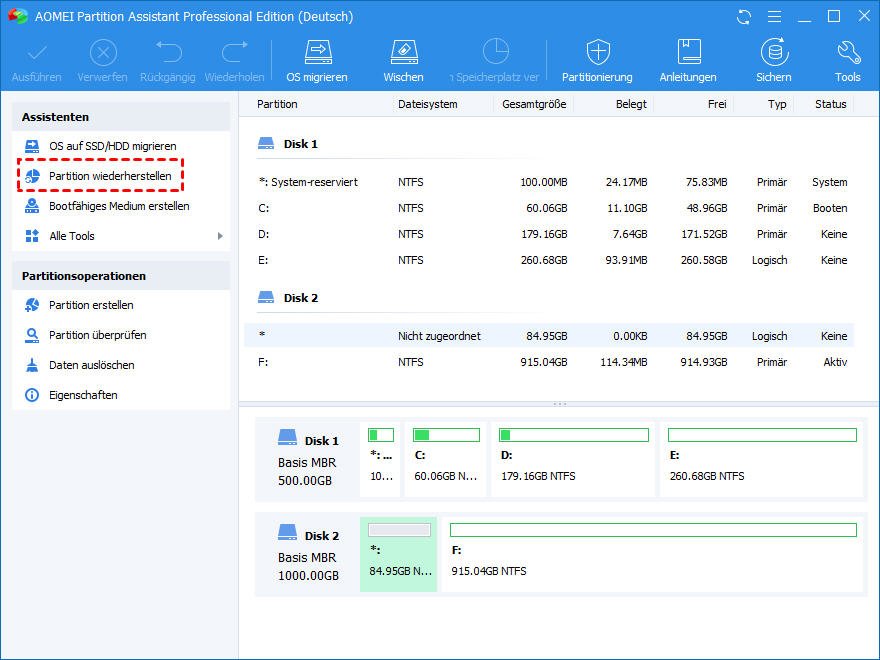
Task: Run Partition überprüfen operation
Action: (97, 335)
